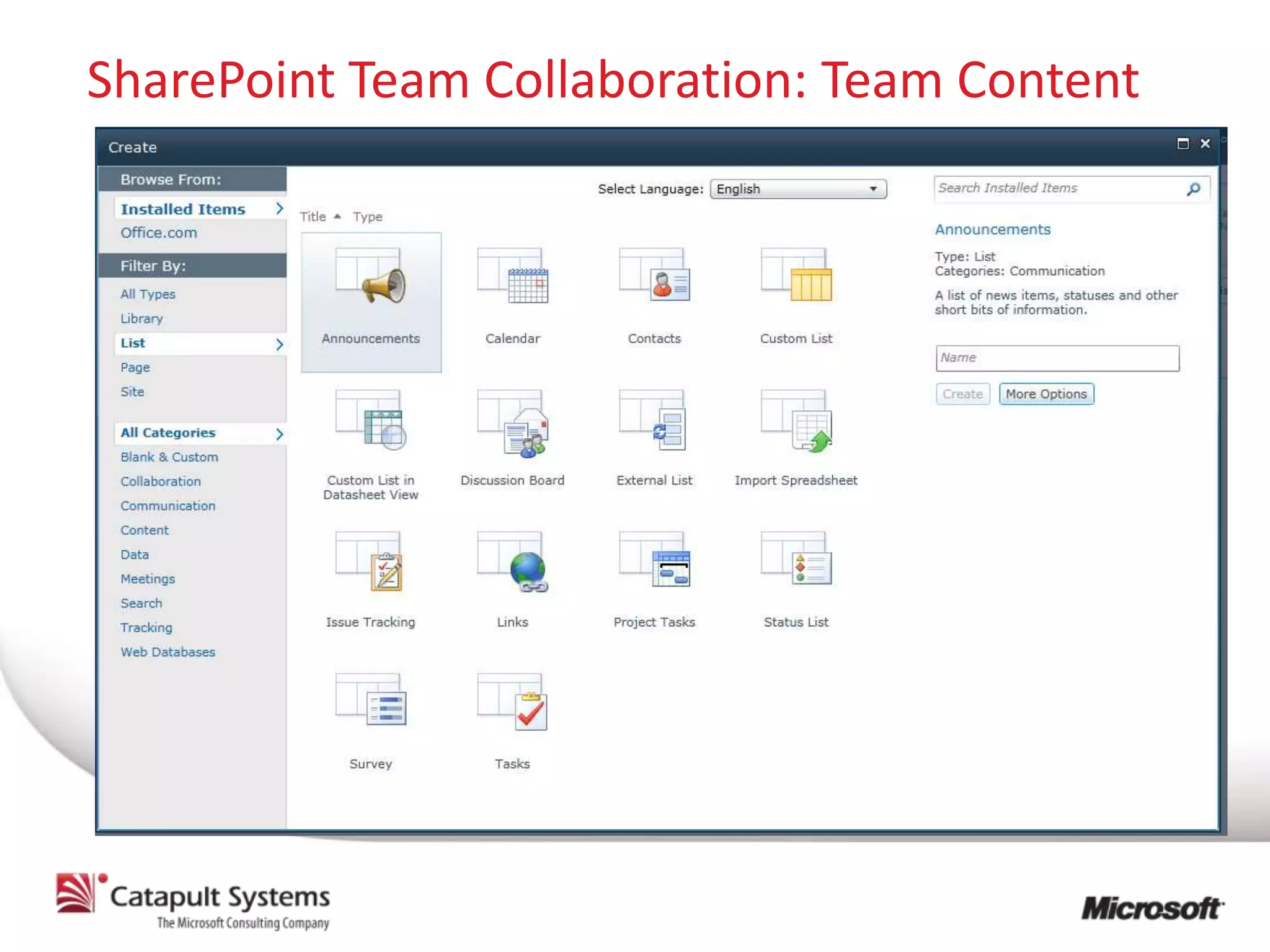Filter by Data category
Image resolution: width=1270 pixels, height=952 pixels.
pyautogui.click(x=135, y=555)
